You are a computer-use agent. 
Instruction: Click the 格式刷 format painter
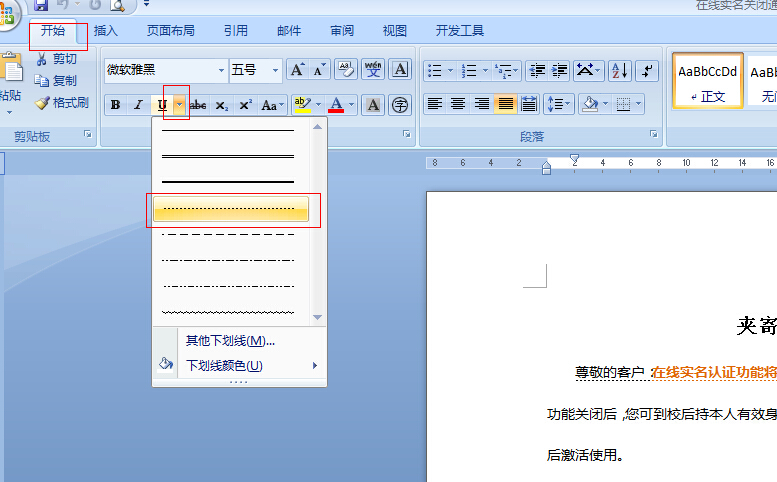pyautogui.click(x=61, y=103)
